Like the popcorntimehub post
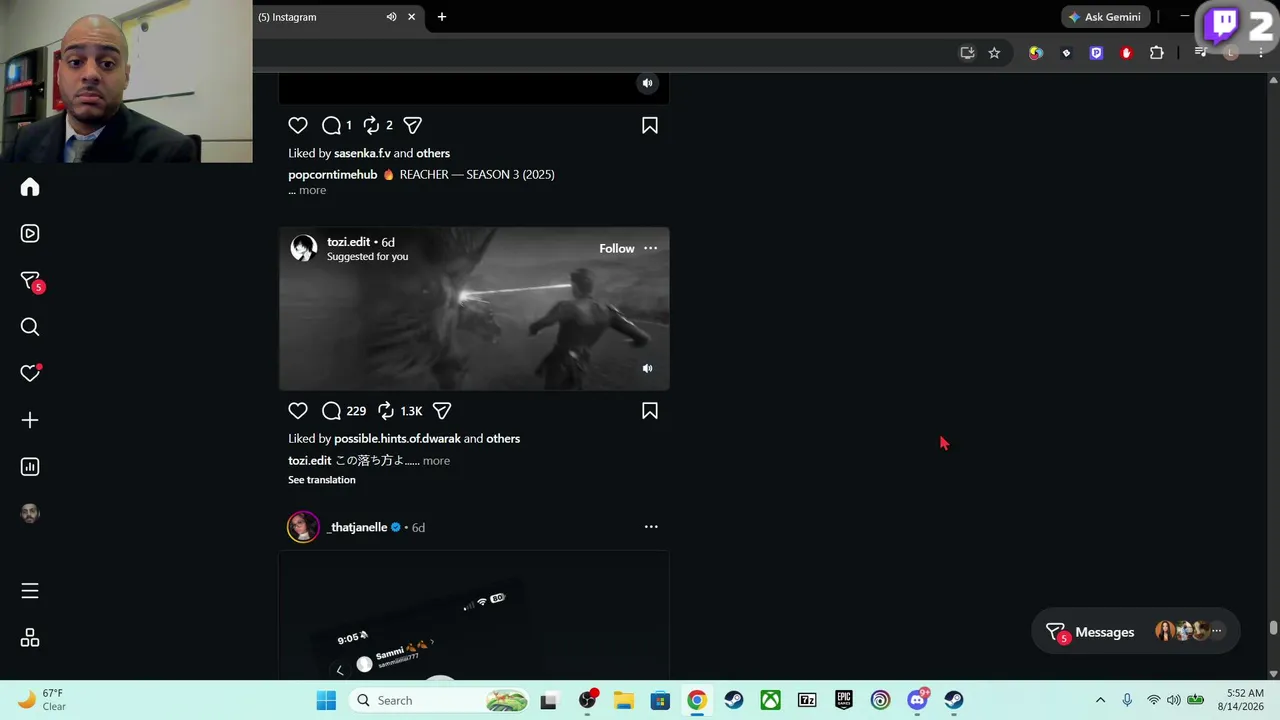 click(298, 125)
